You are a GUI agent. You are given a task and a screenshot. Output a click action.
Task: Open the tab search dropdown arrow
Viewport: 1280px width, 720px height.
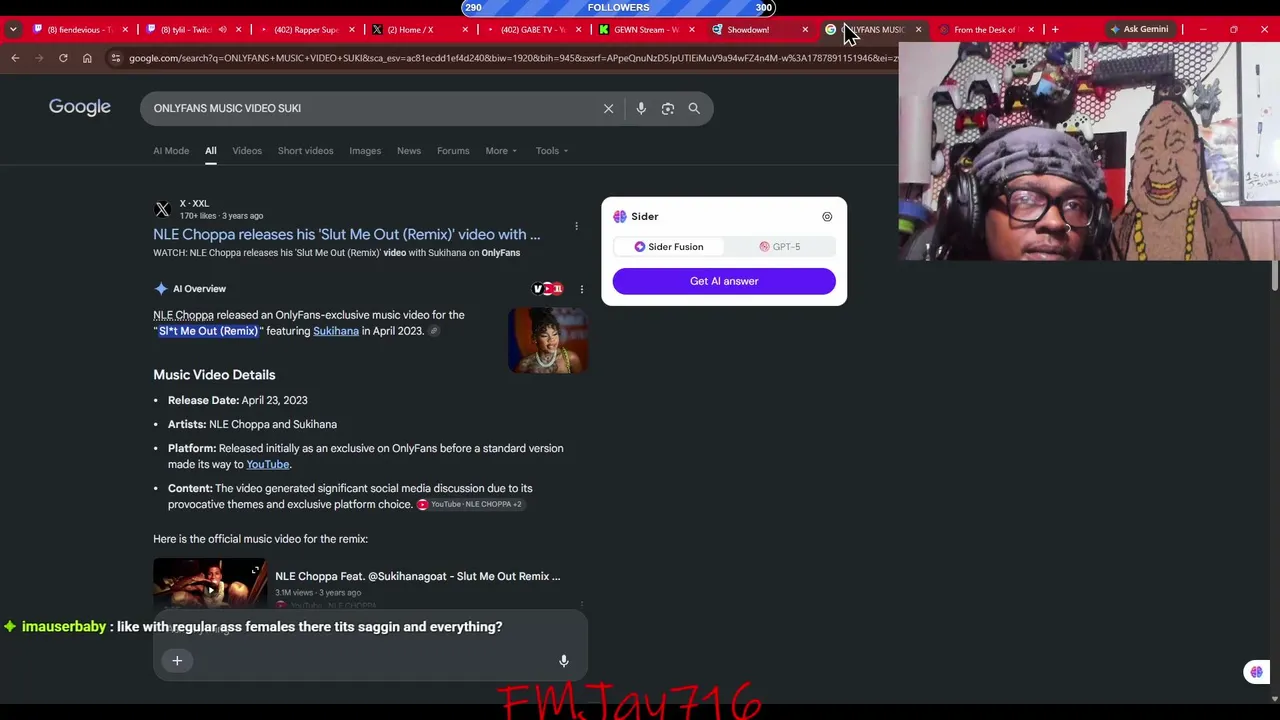pos(13,29)
